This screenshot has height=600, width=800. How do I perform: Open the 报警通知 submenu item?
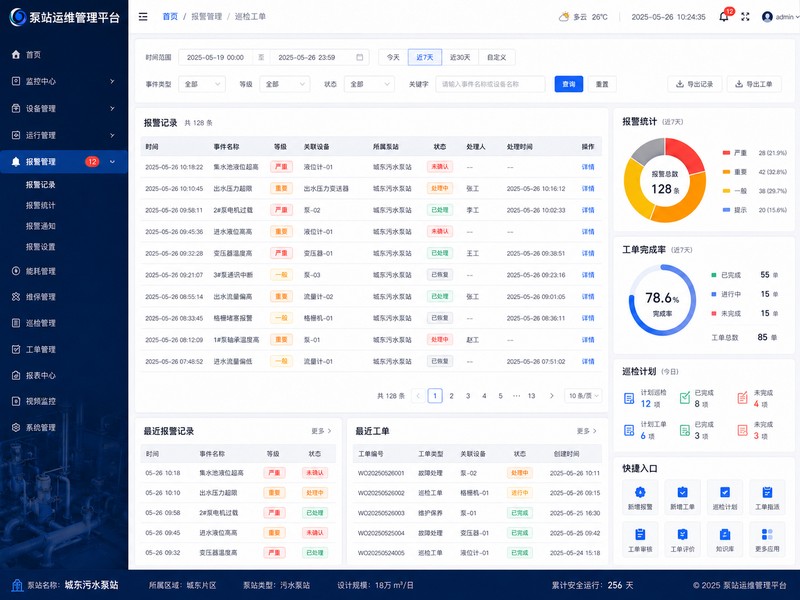point(41,226)
